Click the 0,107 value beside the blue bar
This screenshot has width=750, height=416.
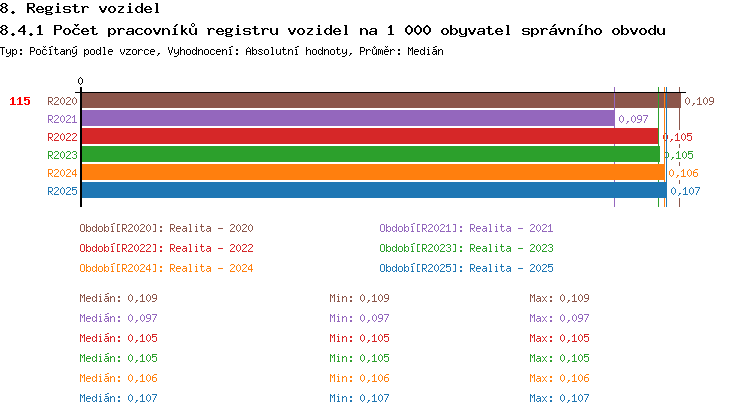tap(685, 191)
